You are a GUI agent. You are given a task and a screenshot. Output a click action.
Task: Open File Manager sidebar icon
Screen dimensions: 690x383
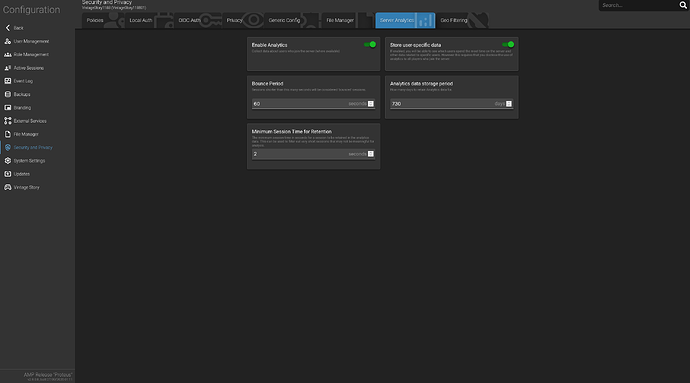click(7, 134)
